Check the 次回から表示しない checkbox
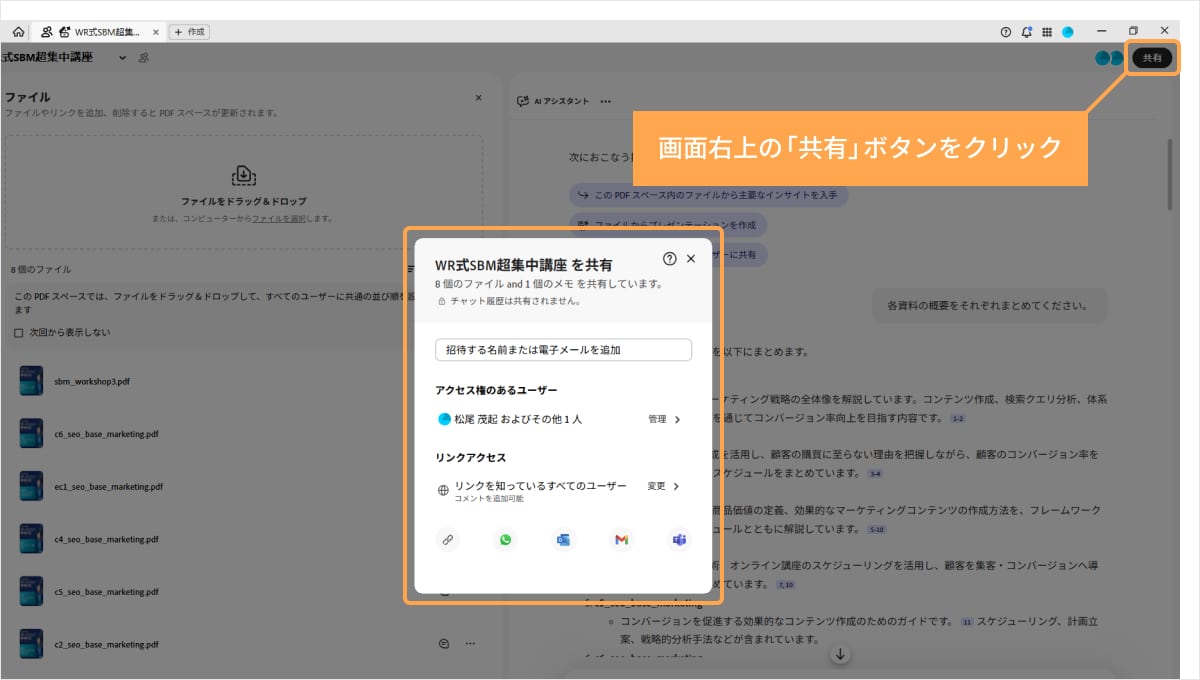Viewport: 1200px width, 680px height. [x=18, y=333]
